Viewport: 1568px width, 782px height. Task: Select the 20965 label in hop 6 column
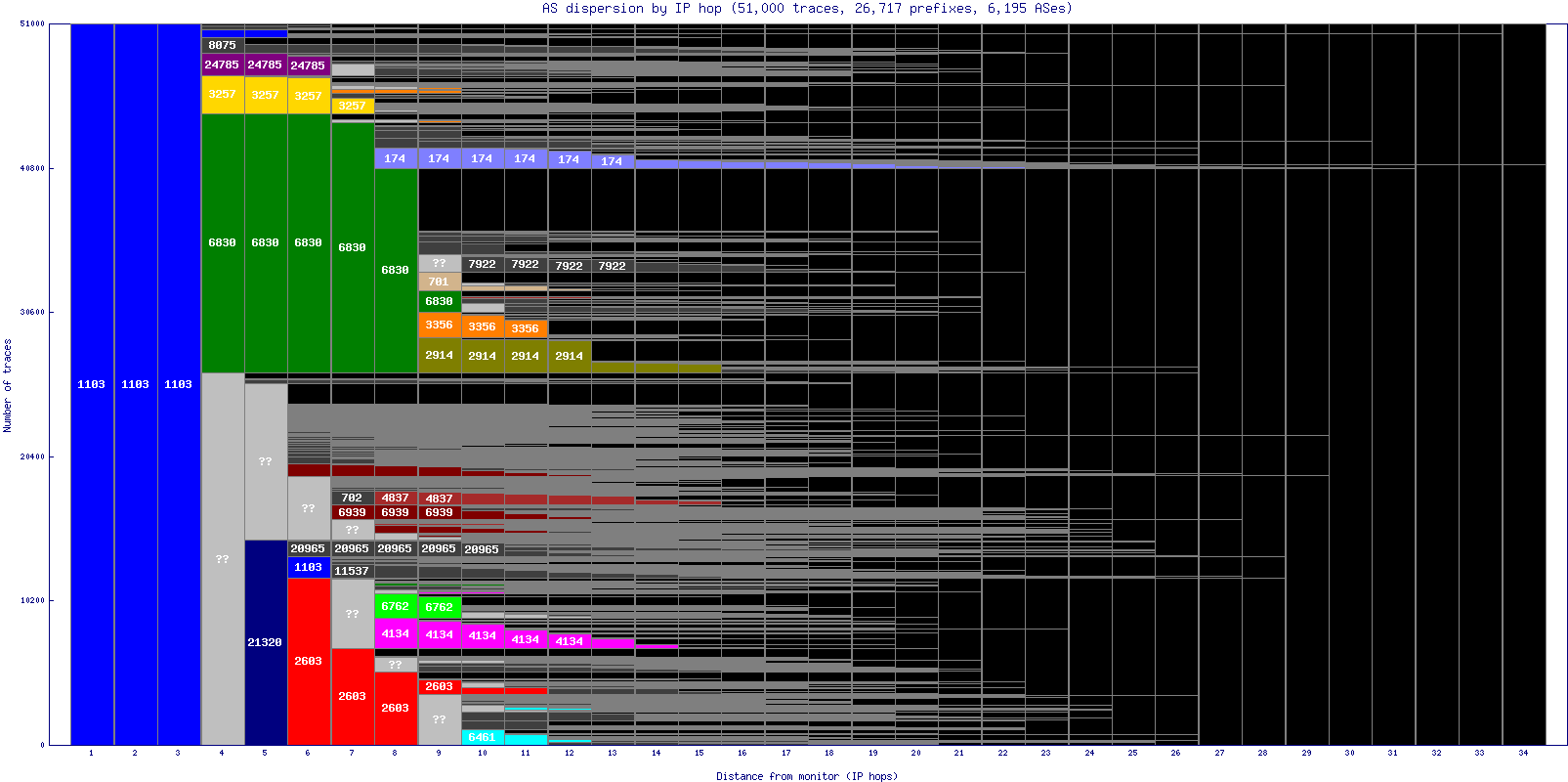308,548
